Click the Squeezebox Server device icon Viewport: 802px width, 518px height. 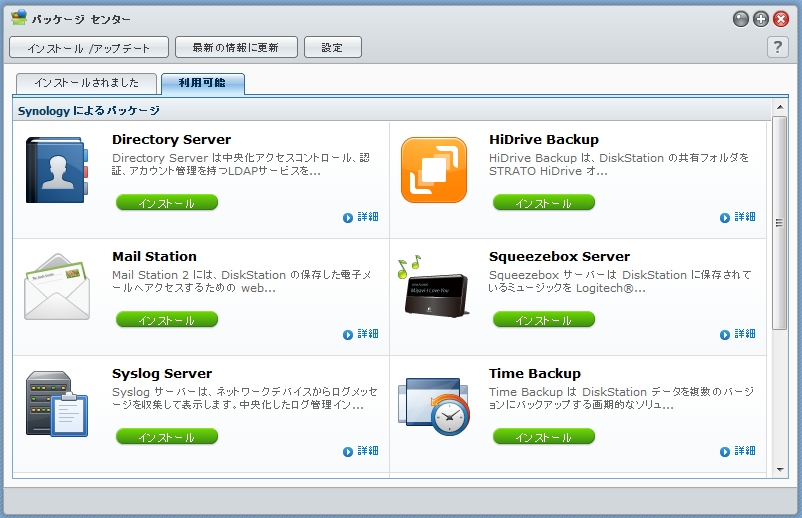[x=433, y=287]
